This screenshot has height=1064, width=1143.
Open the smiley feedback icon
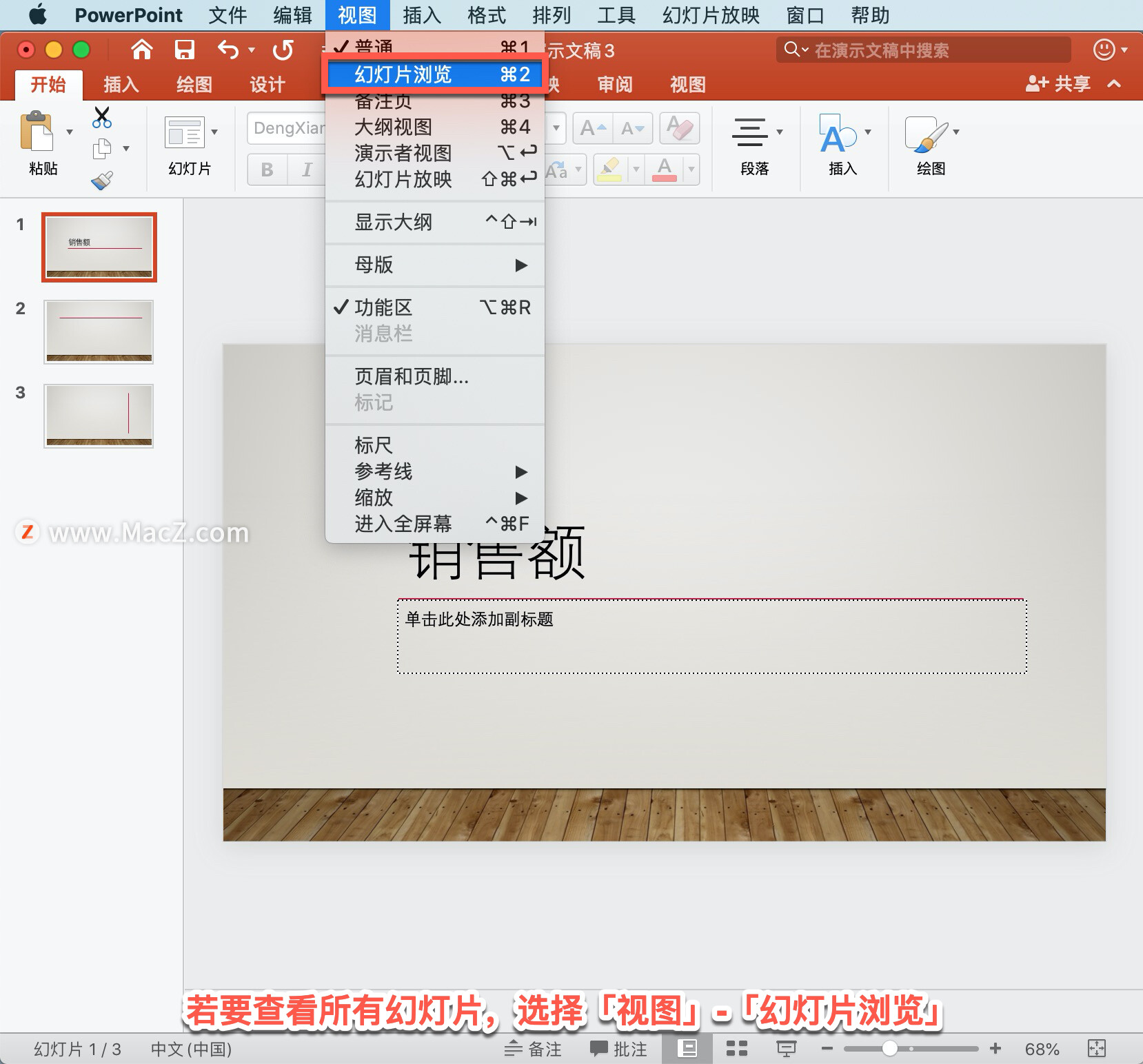click(x=1104, y=50)
